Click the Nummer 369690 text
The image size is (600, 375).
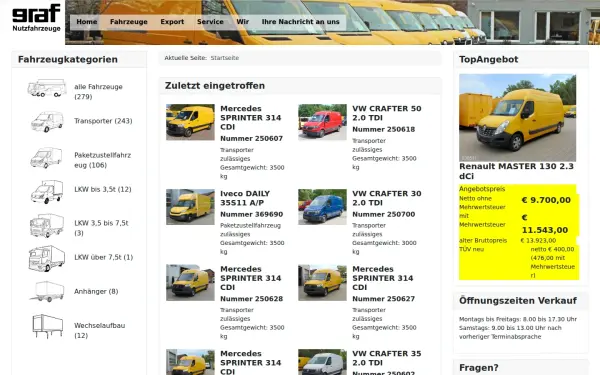coord(251,214)
